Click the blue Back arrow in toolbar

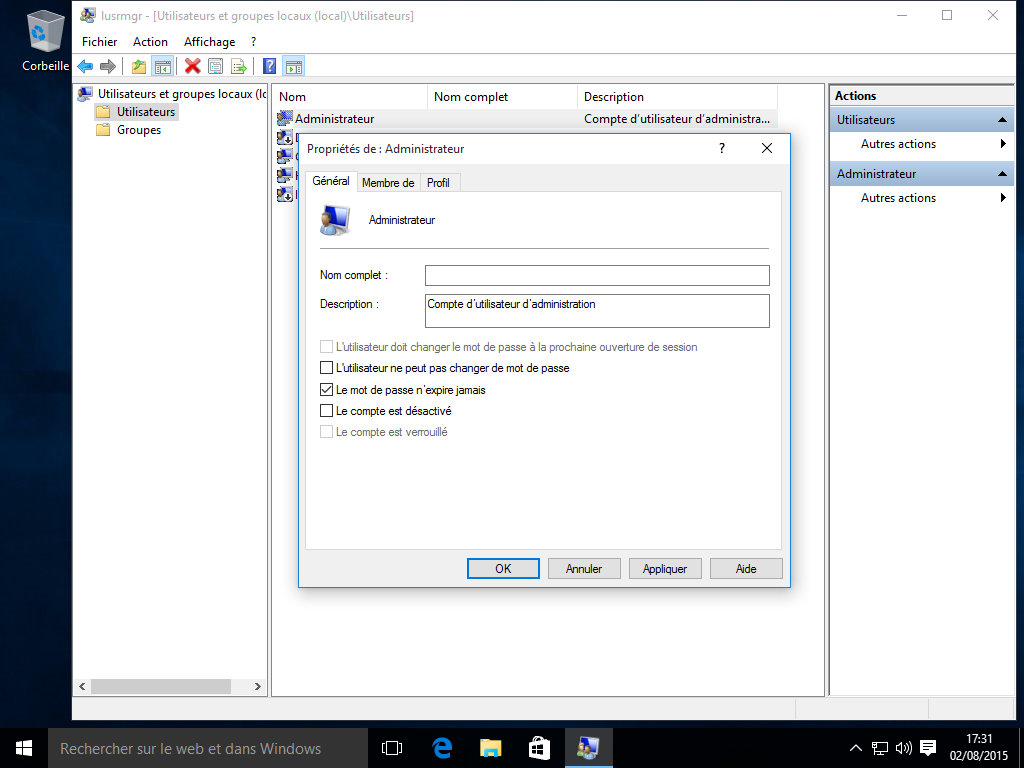tap(85, 66)
